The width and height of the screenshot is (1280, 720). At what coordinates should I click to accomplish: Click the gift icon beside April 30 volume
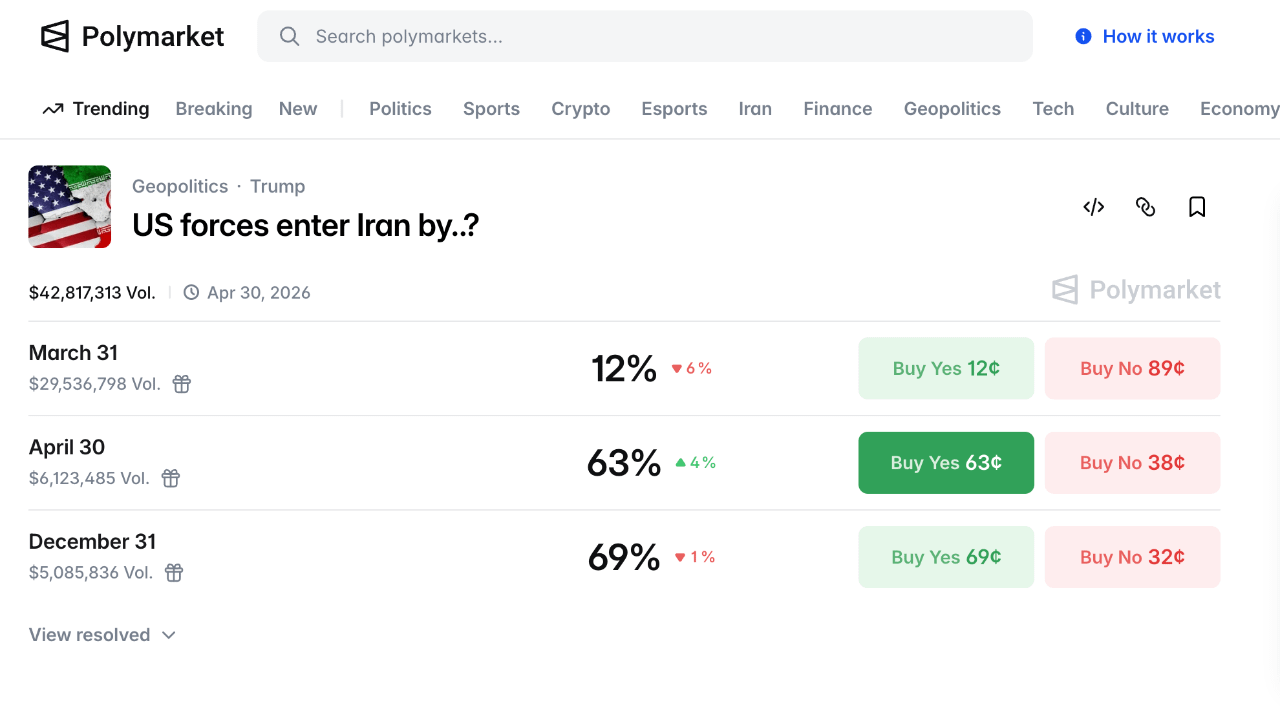tap(171, 478)
